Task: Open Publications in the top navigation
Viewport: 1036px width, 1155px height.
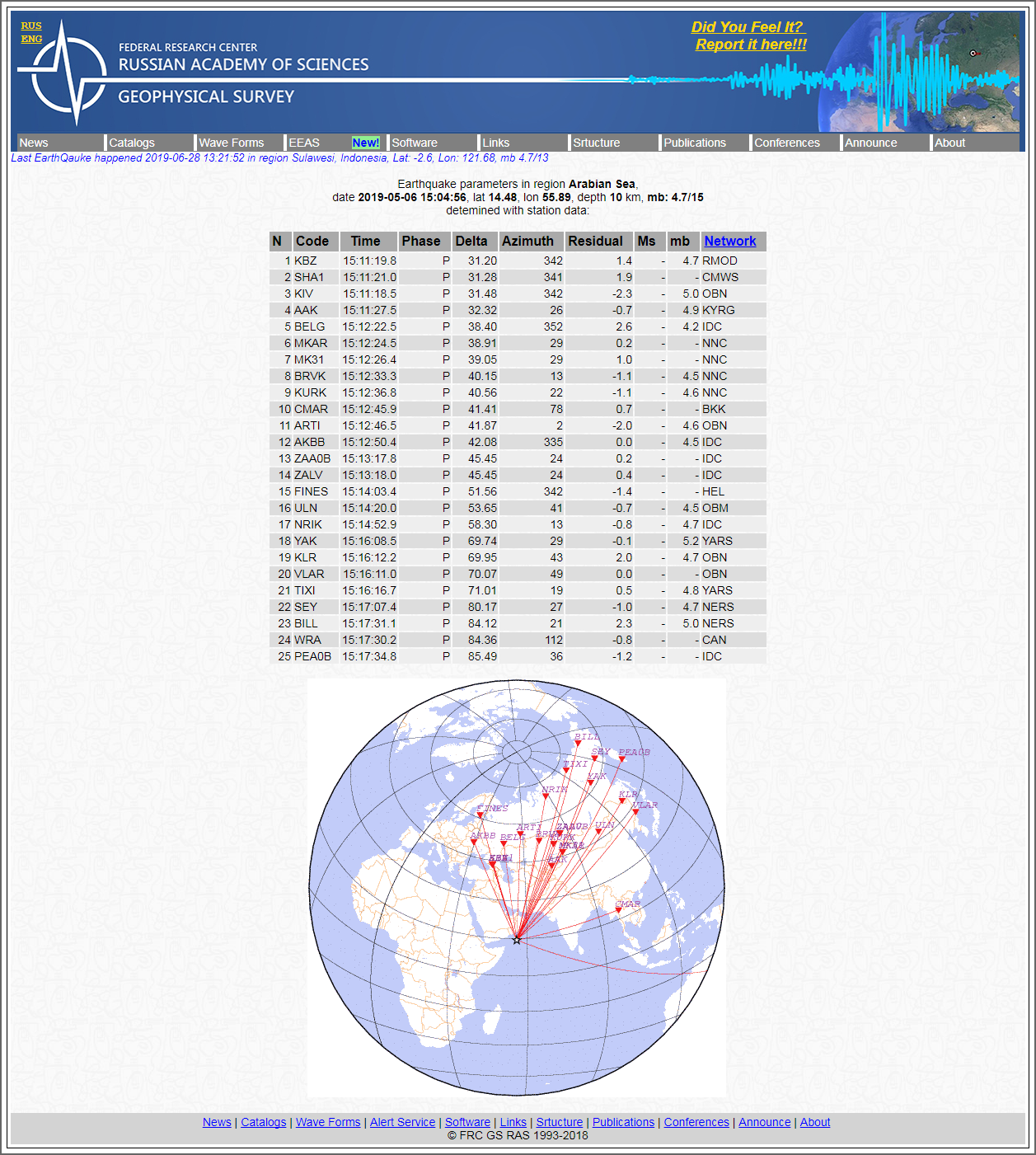Action: click(695, 143)
